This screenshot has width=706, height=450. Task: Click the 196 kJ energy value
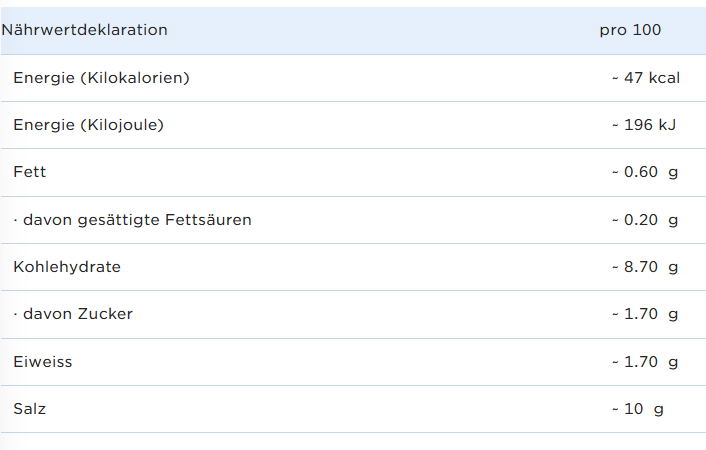(x=644, y=125)
